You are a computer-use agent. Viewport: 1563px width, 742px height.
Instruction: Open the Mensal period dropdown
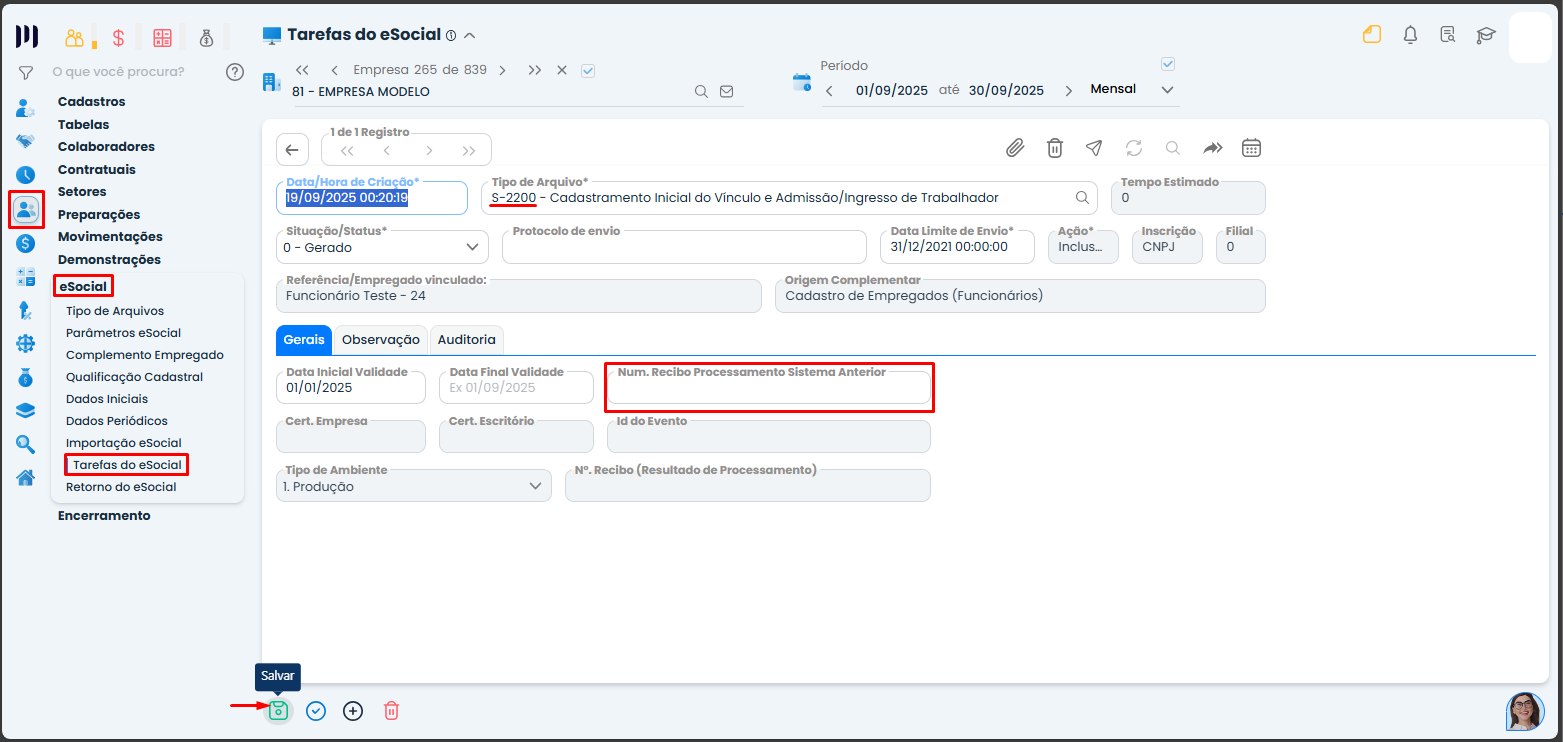1131,90
